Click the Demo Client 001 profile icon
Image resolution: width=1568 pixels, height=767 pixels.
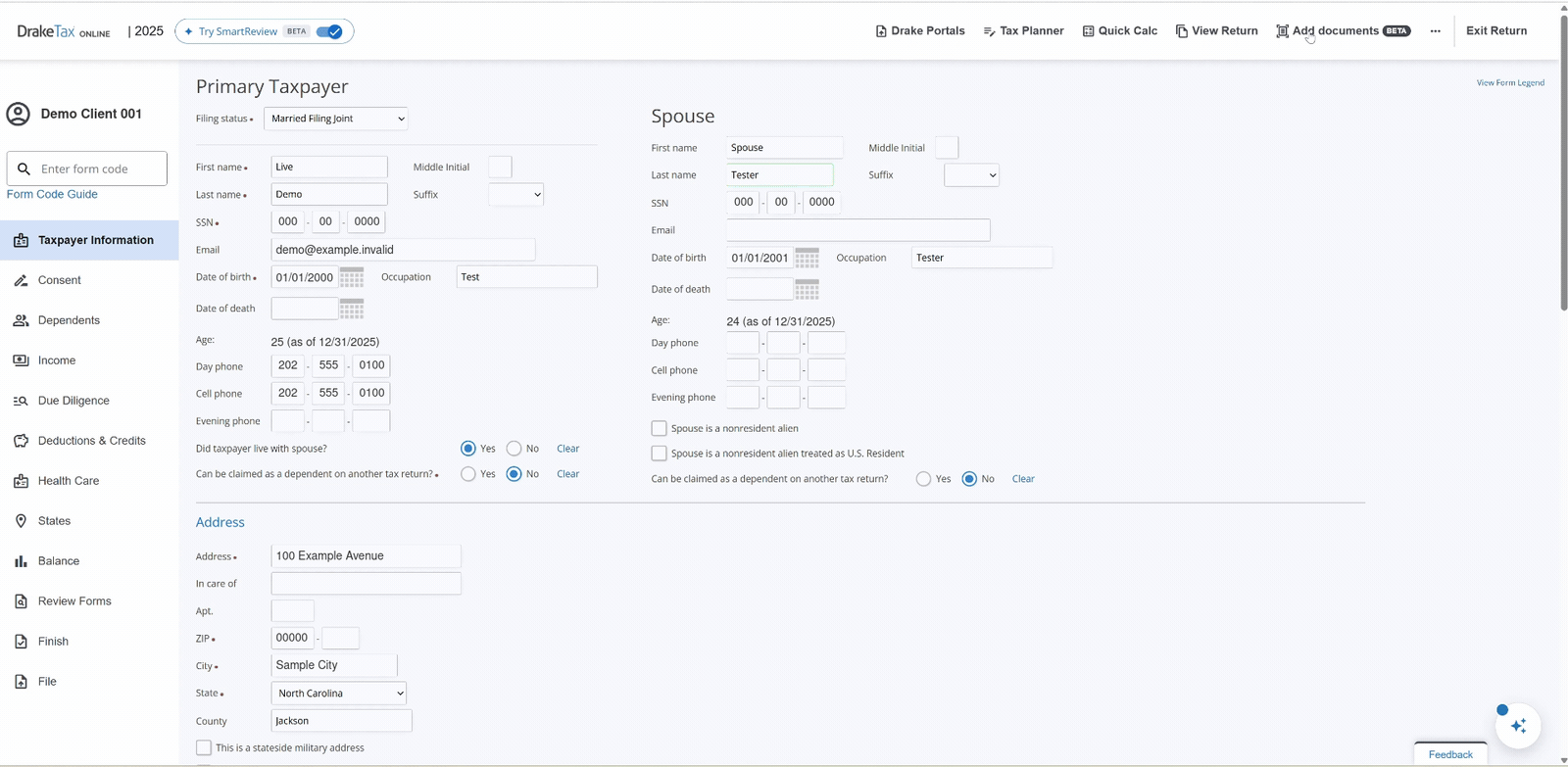(18, 114)
